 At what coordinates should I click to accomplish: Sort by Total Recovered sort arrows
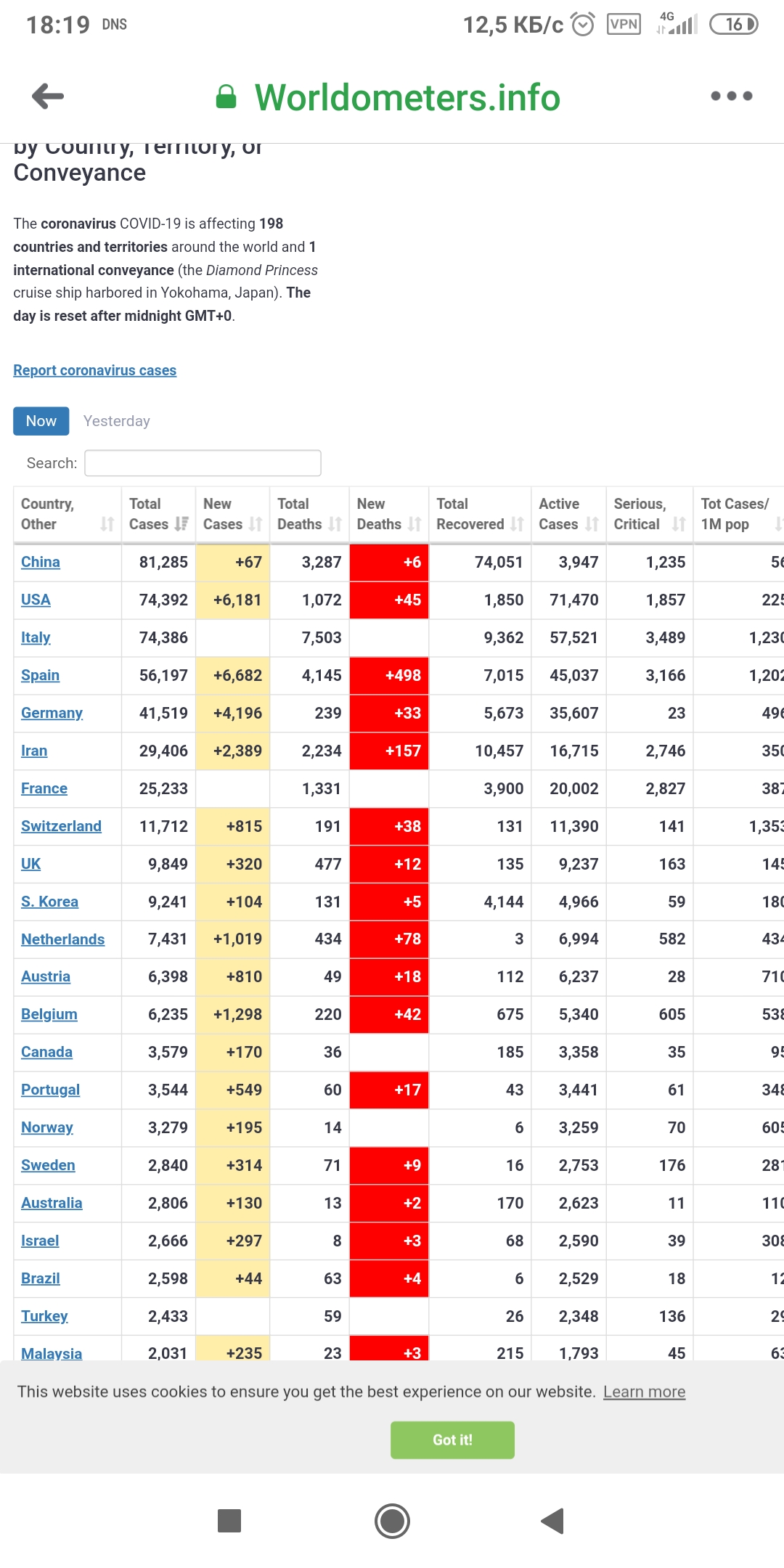tap(517, 523)
